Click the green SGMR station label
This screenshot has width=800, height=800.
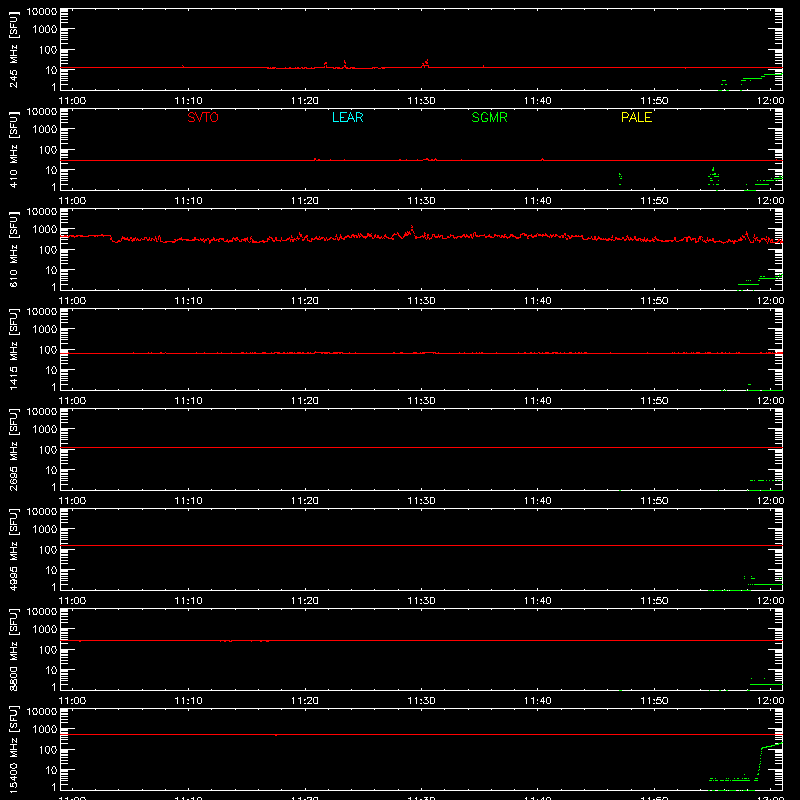(489, 117)
